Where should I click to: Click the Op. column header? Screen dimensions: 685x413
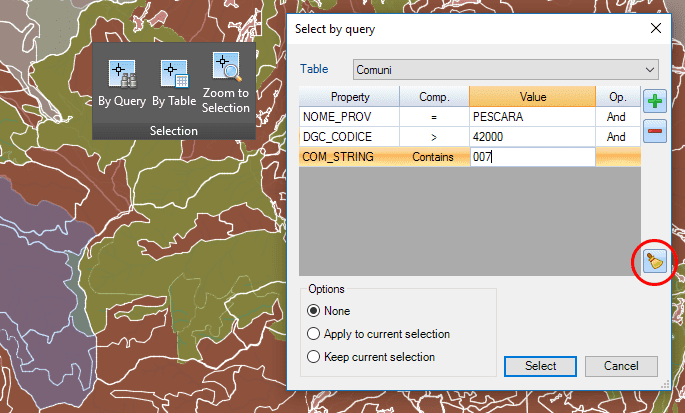coord(618,97)
